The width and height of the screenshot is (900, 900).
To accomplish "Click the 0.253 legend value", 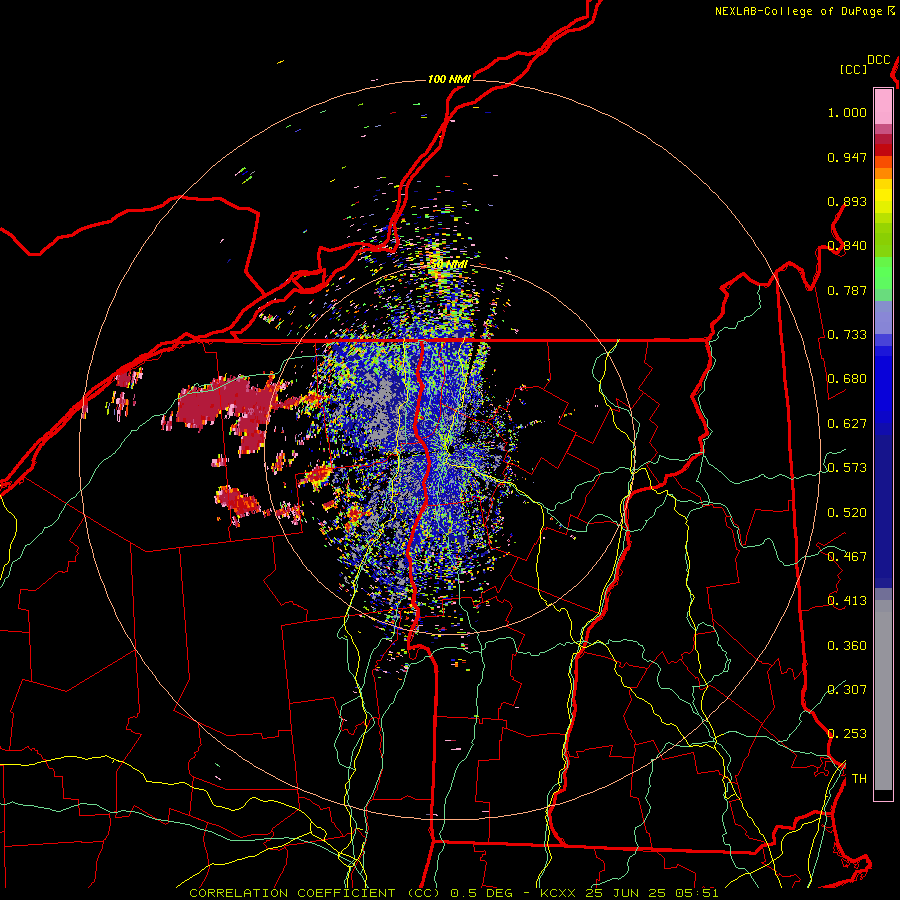I will [847, 734].
